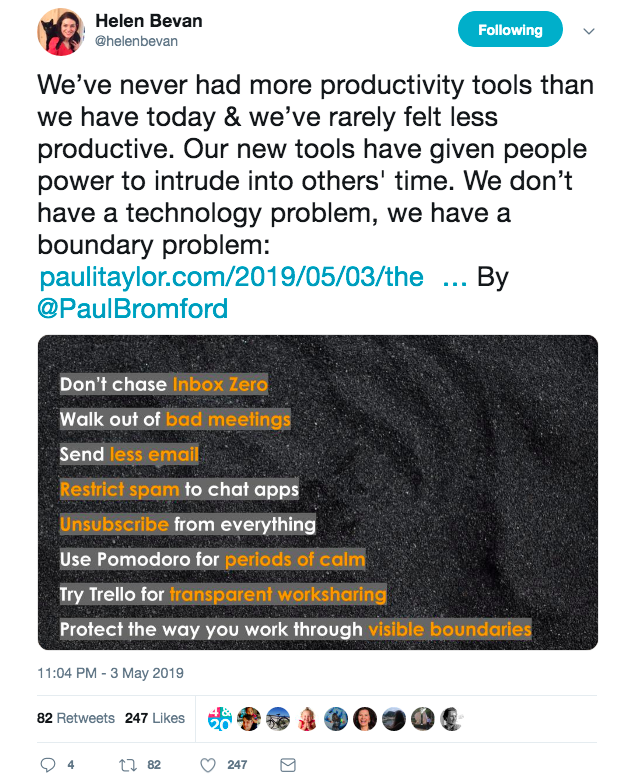View the 247 Likes list

(x=155, y=718)
